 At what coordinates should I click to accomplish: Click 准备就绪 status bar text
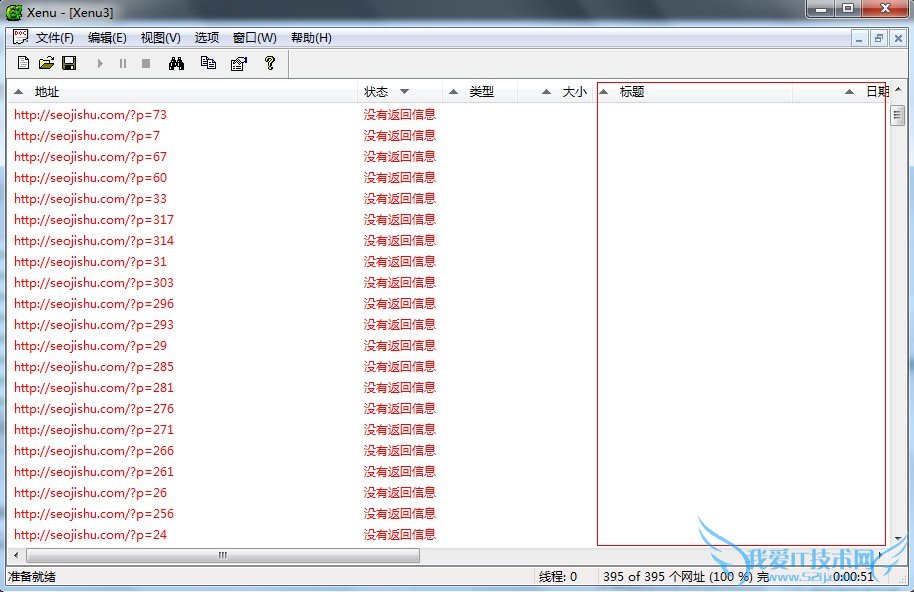31,577
